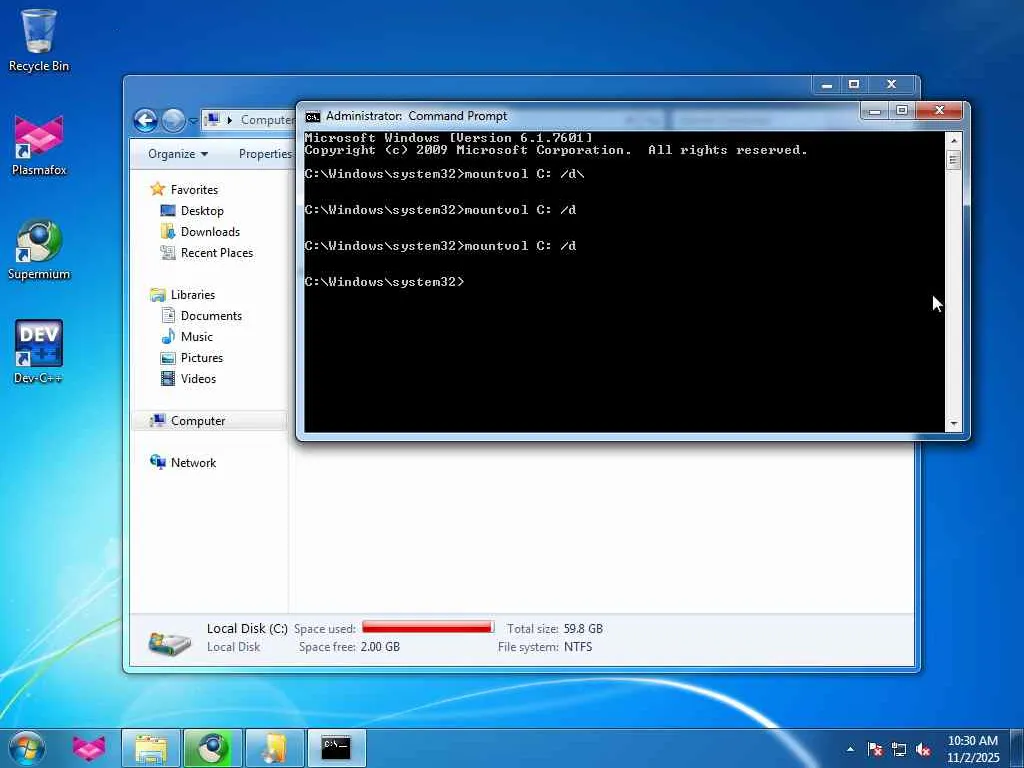This screenshot has height=768, width=1024.
Task: Click the red Space used bar
Action: 428,627
